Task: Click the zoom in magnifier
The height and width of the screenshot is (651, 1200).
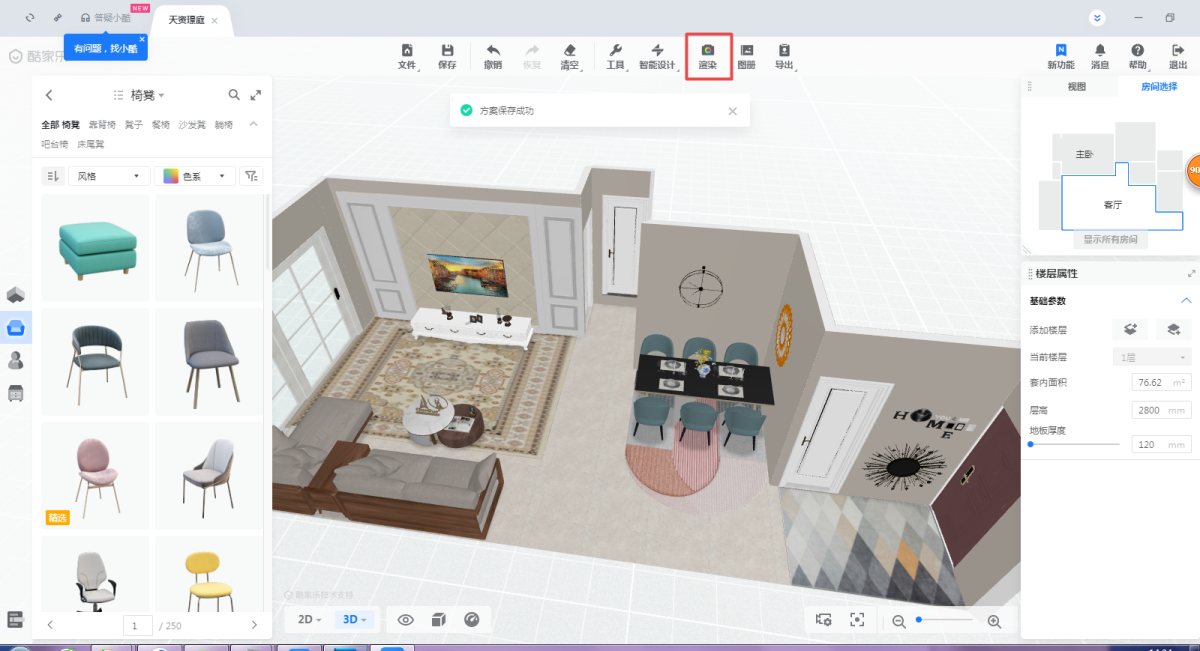Action: 994,621
